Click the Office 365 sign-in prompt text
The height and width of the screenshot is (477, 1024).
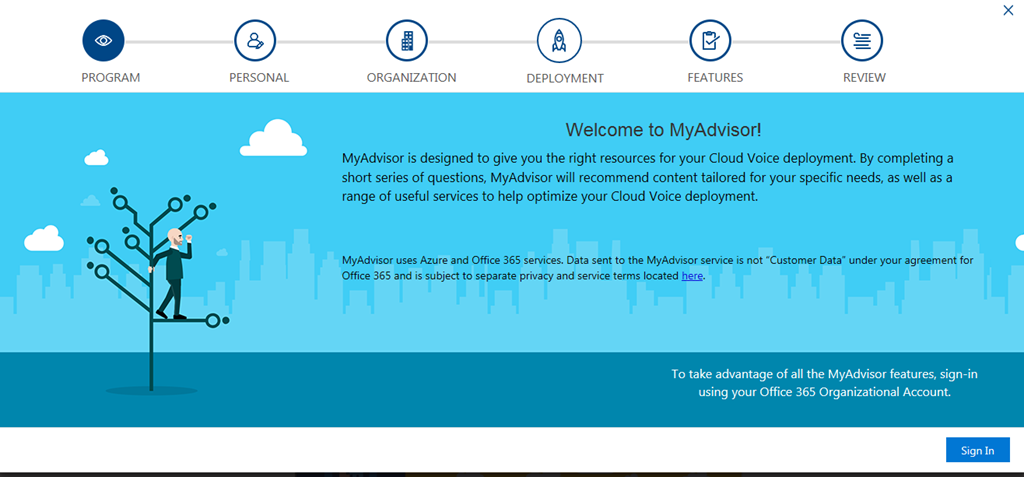tap(824, 383)
